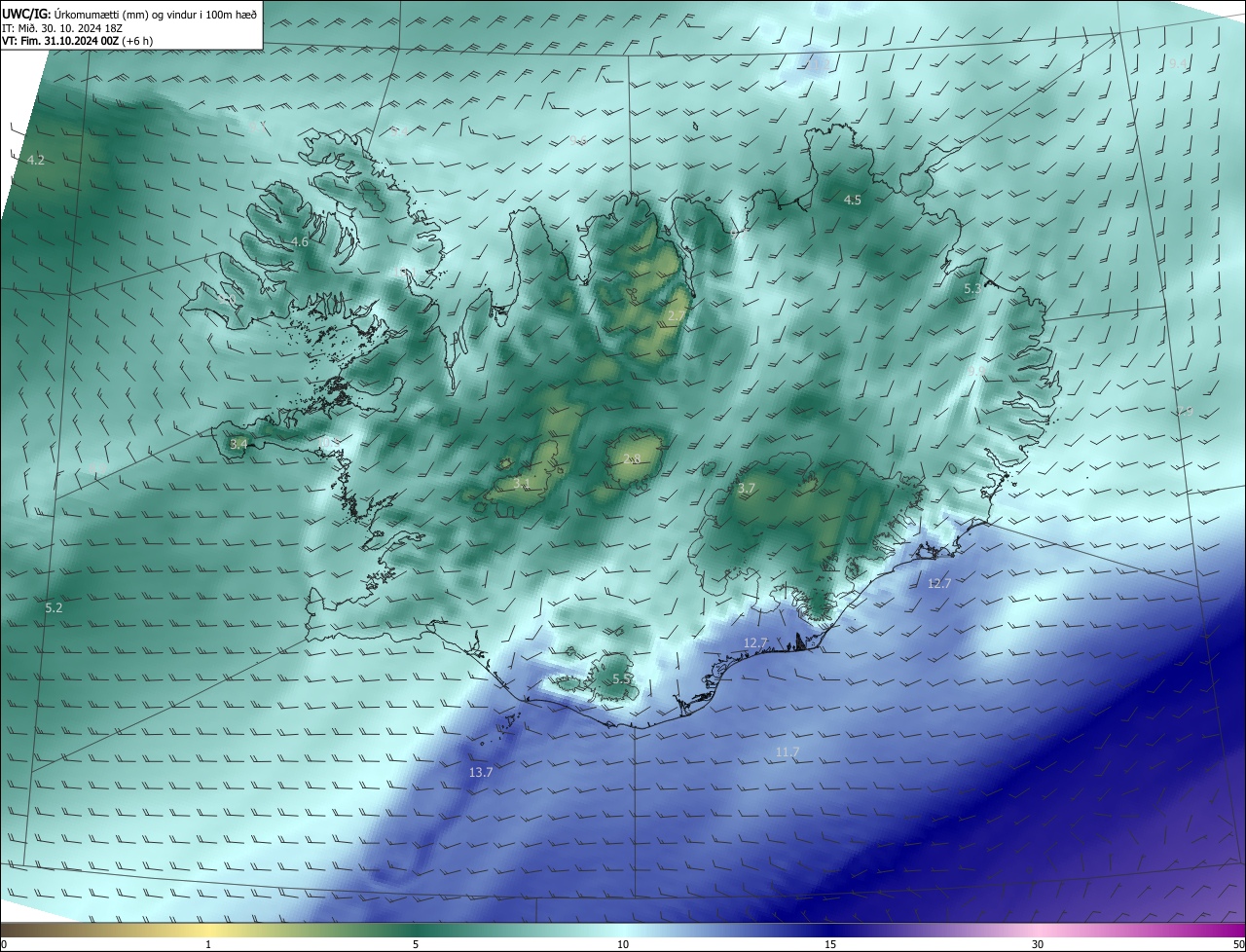Image resolution: width=1246 pixels, height=952 pixels.
Task: Click the 3.7 value label
Action: click(x=747, y=488)
